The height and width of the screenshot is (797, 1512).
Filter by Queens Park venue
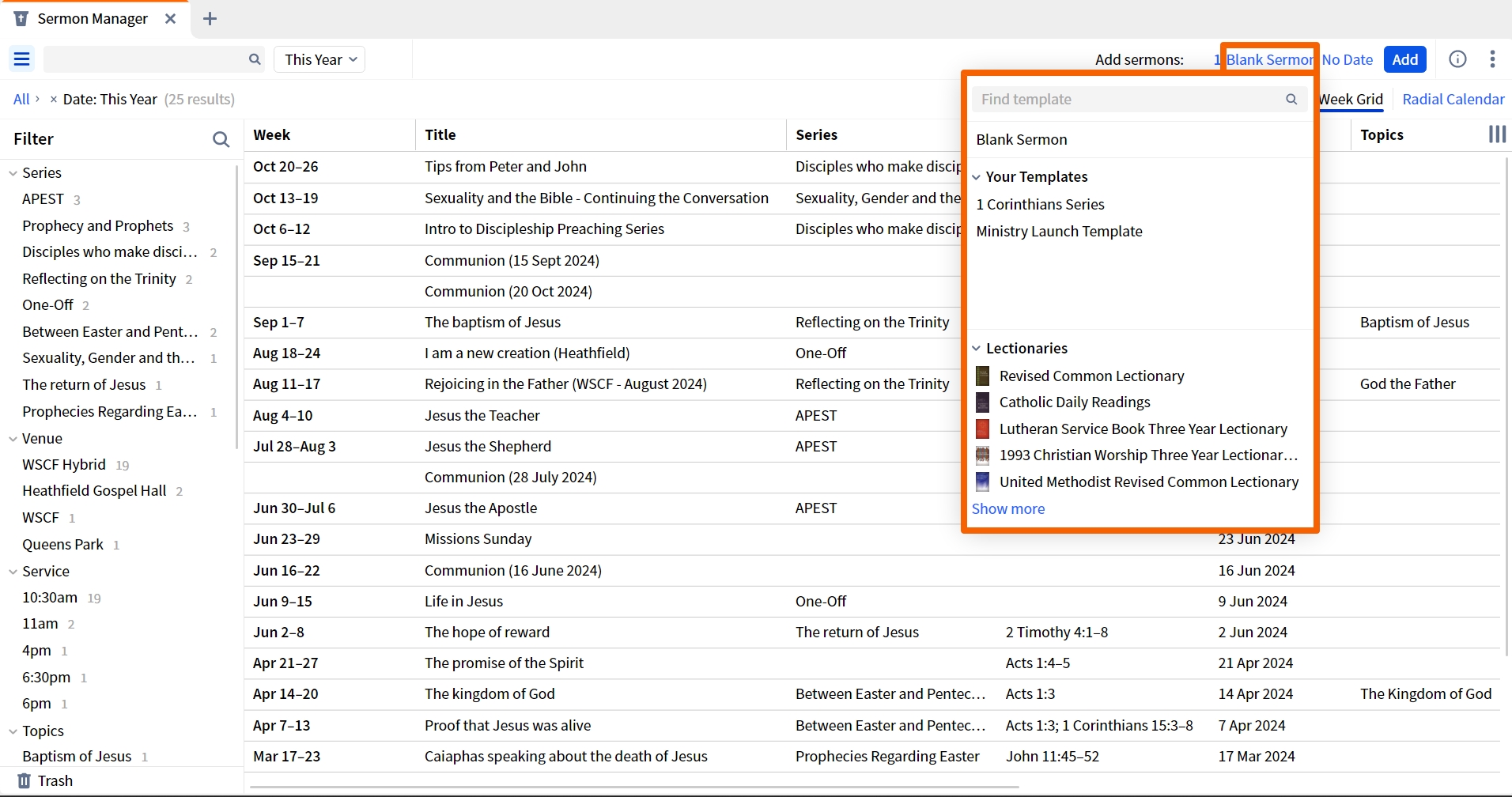tap(62, 545)
